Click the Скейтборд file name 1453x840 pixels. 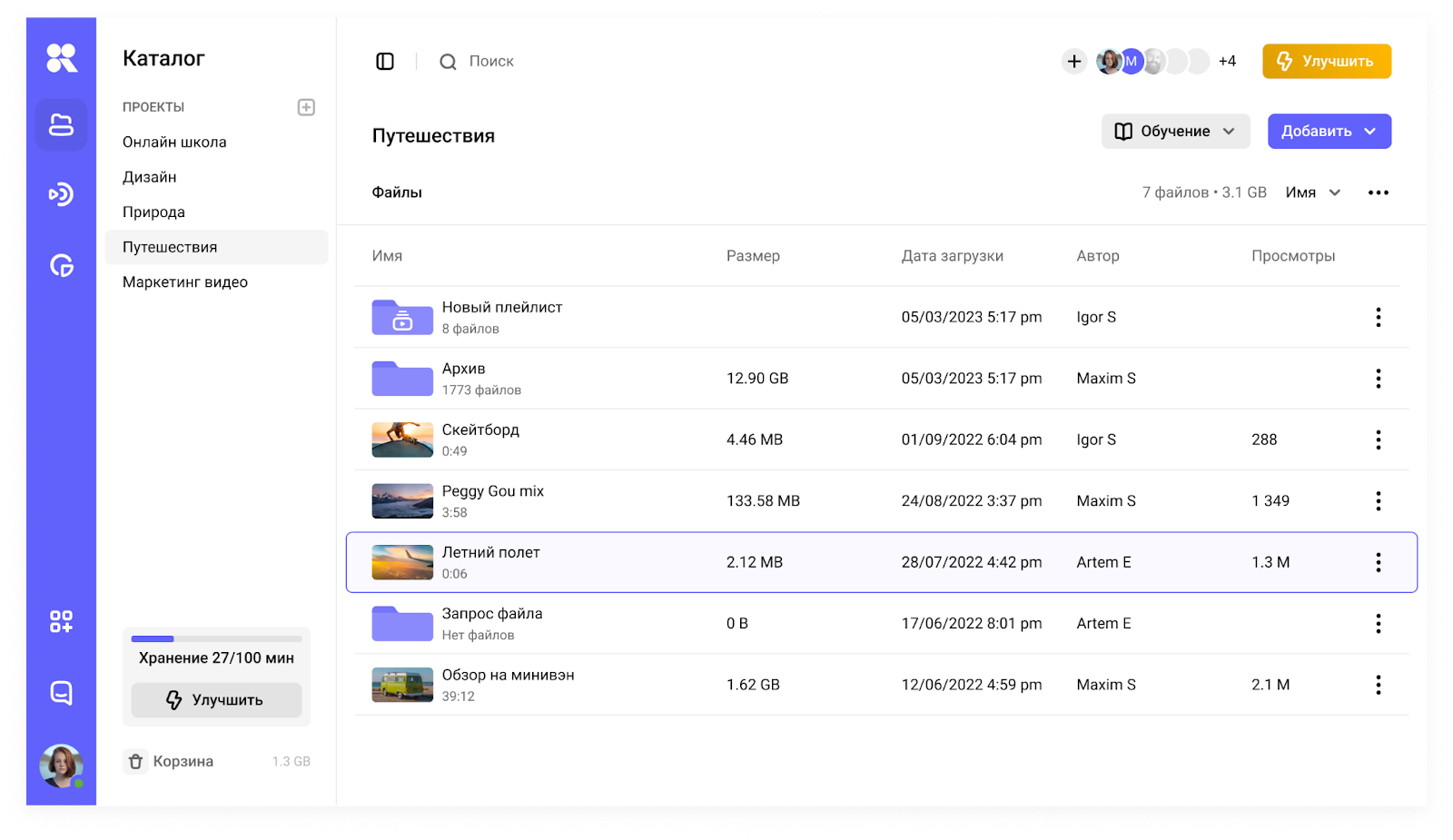point(480,430)
